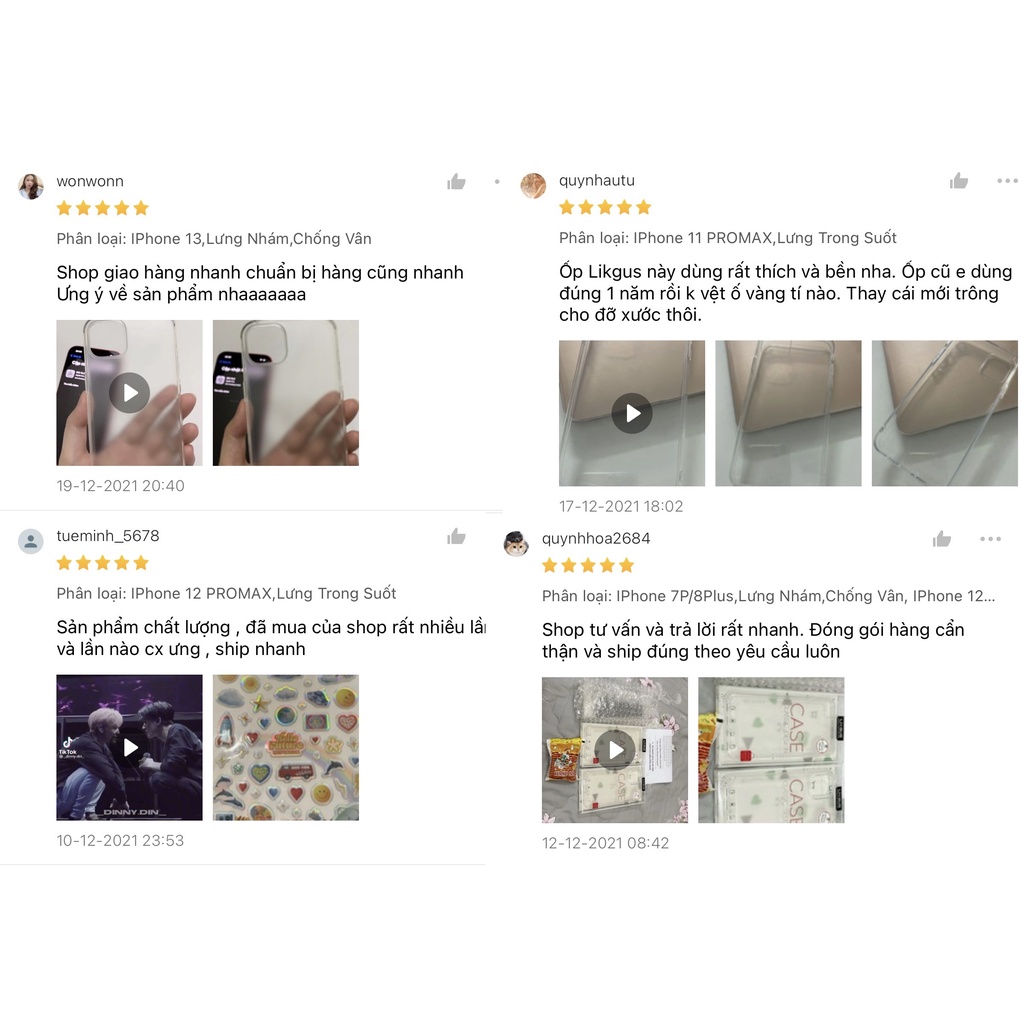Open wonwonn's profile avatar

coord(31,187)
